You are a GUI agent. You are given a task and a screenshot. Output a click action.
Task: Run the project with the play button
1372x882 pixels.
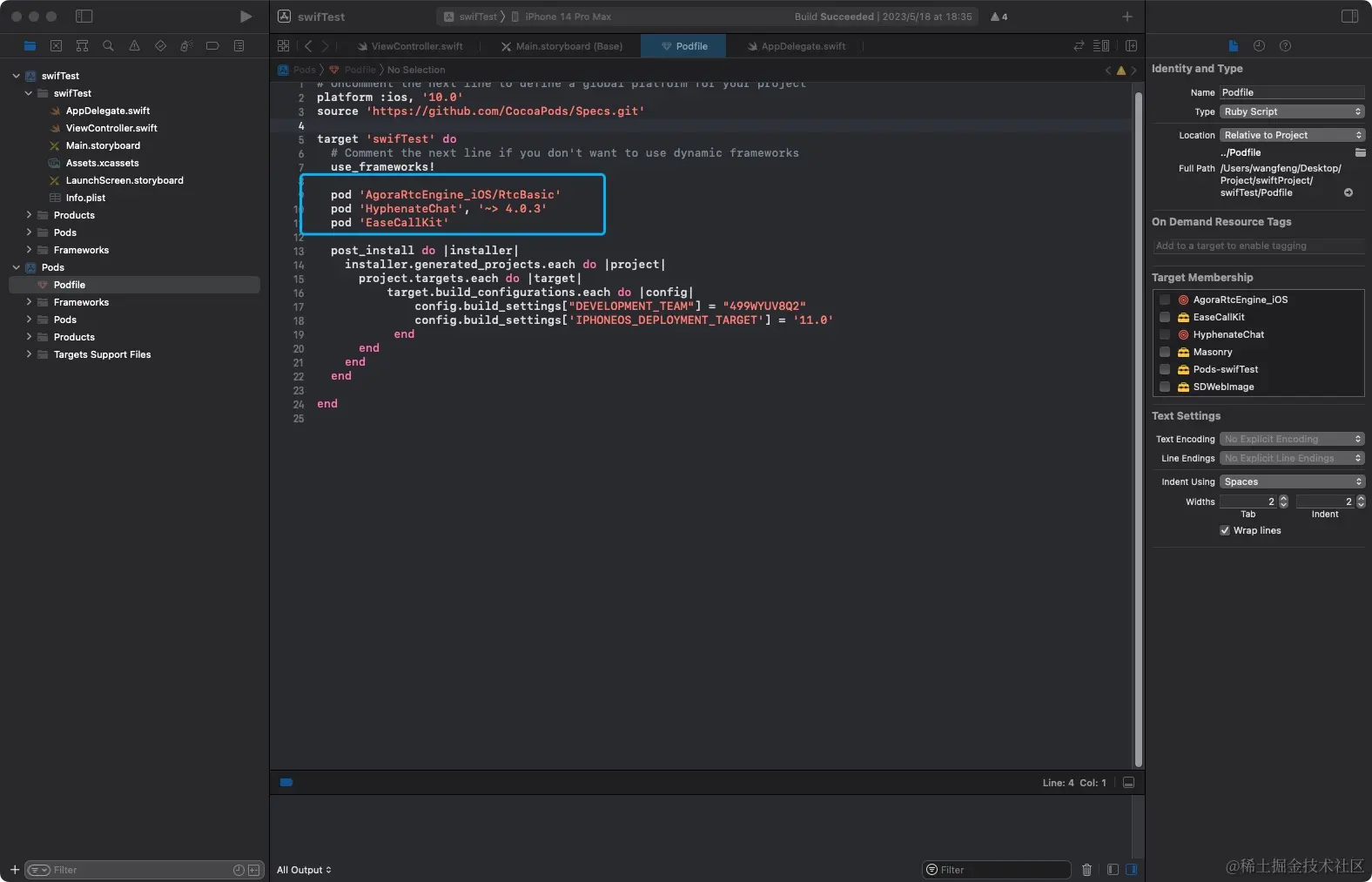tap(245, 17)
